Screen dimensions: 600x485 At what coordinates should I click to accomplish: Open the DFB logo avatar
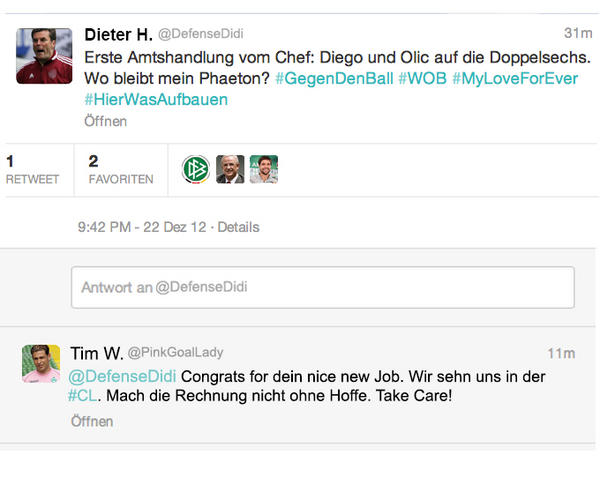[196, 169]
